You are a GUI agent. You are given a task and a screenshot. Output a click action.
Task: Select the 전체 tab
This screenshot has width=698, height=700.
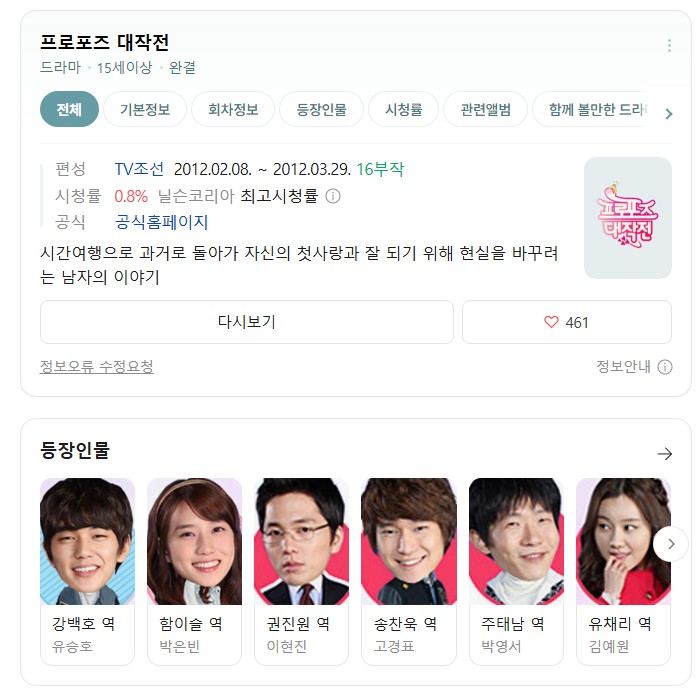point(69,109)
